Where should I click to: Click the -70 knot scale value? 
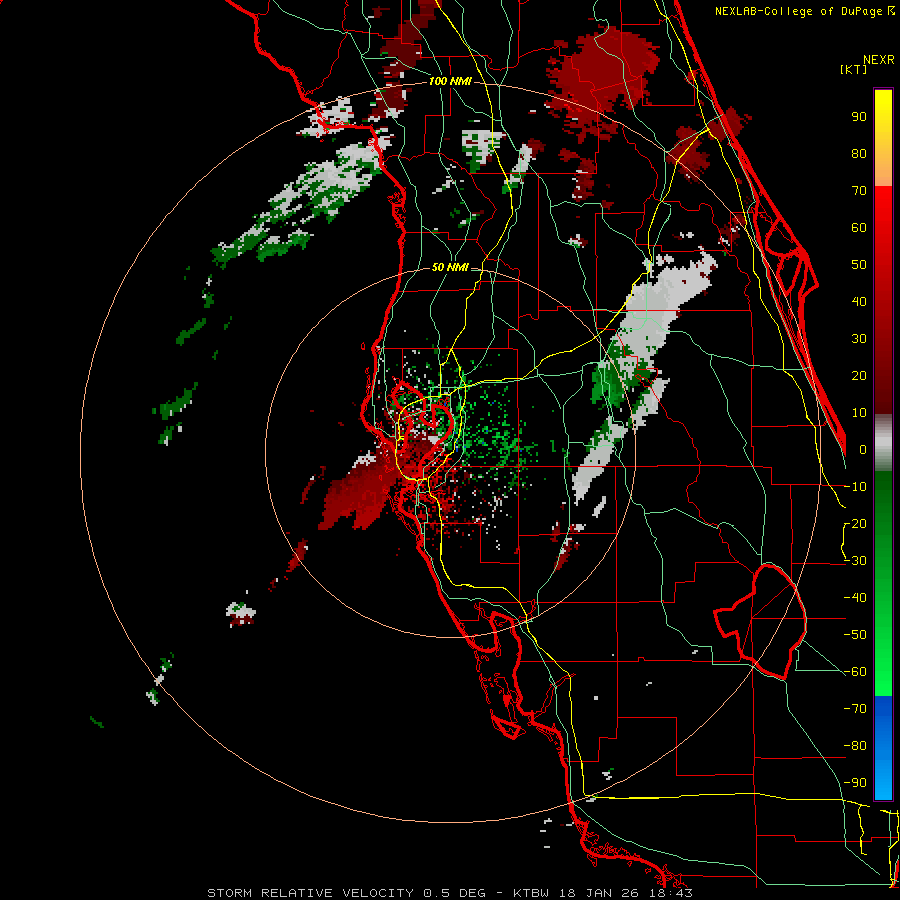[855, 708]
